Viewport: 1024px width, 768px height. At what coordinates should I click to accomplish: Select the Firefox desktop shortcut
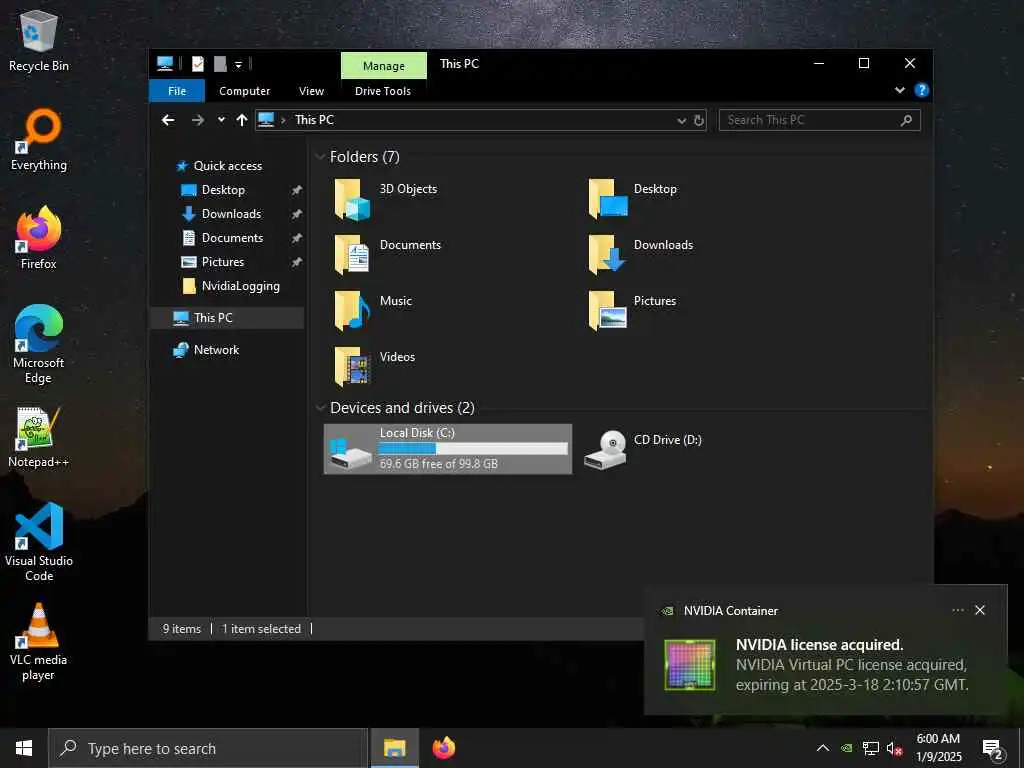39,238
